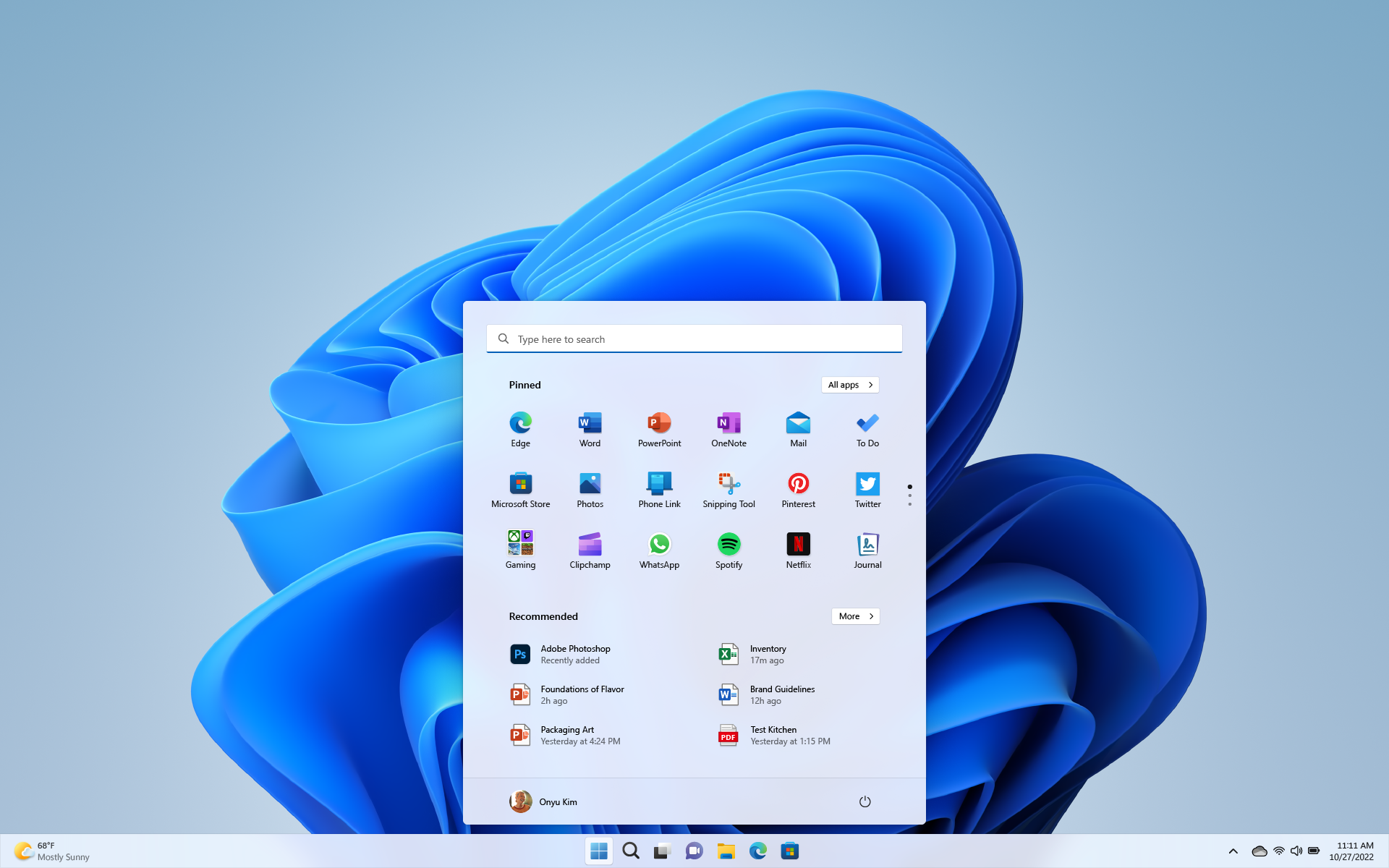The image size is (1389, 868).
Task: Show More recommended items
Action: pyautogui.click(x=854, y=615)
